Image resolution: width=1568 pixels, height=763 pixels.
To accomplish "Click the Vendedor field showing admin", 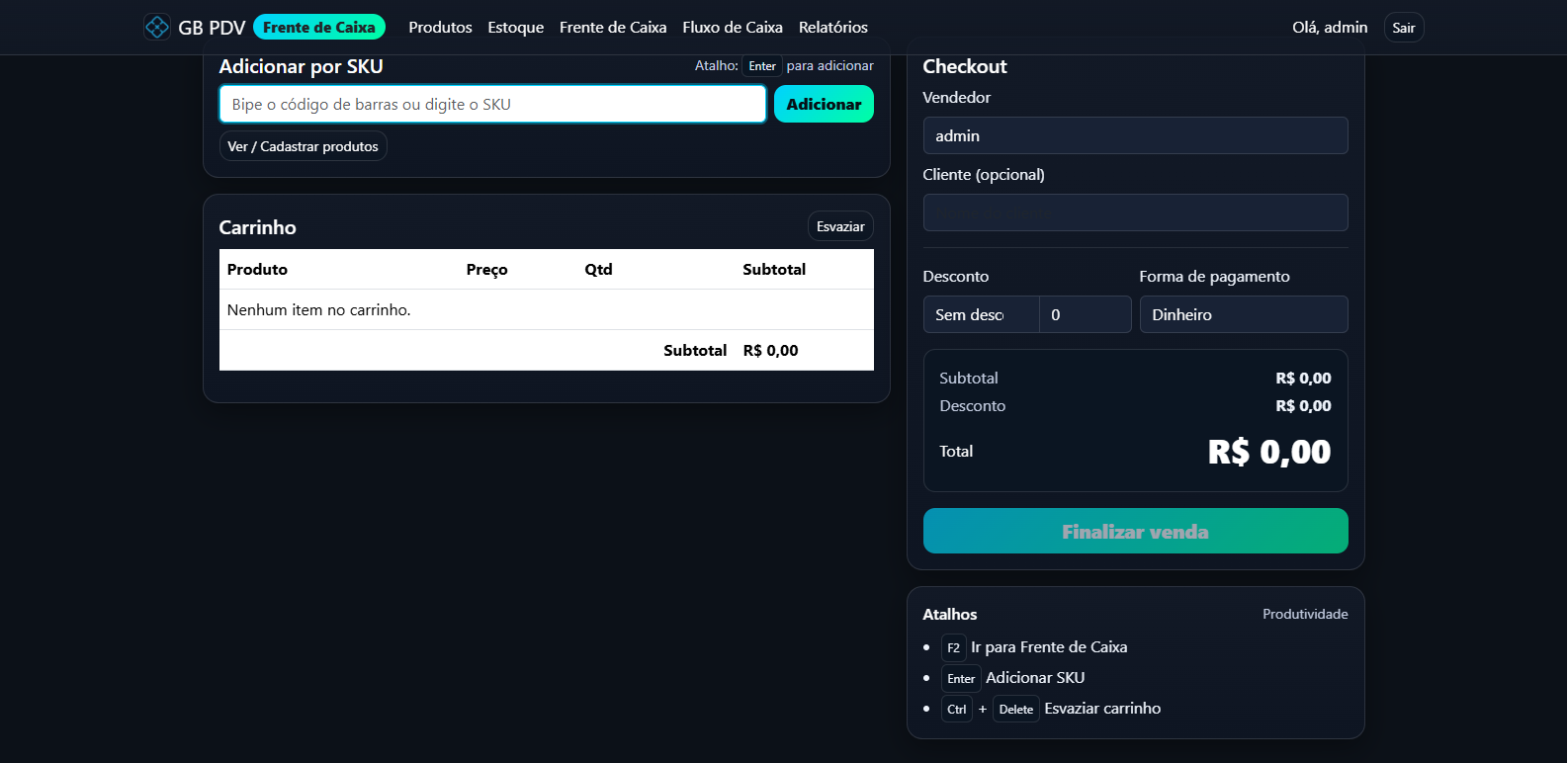I will pos(1134,135).
